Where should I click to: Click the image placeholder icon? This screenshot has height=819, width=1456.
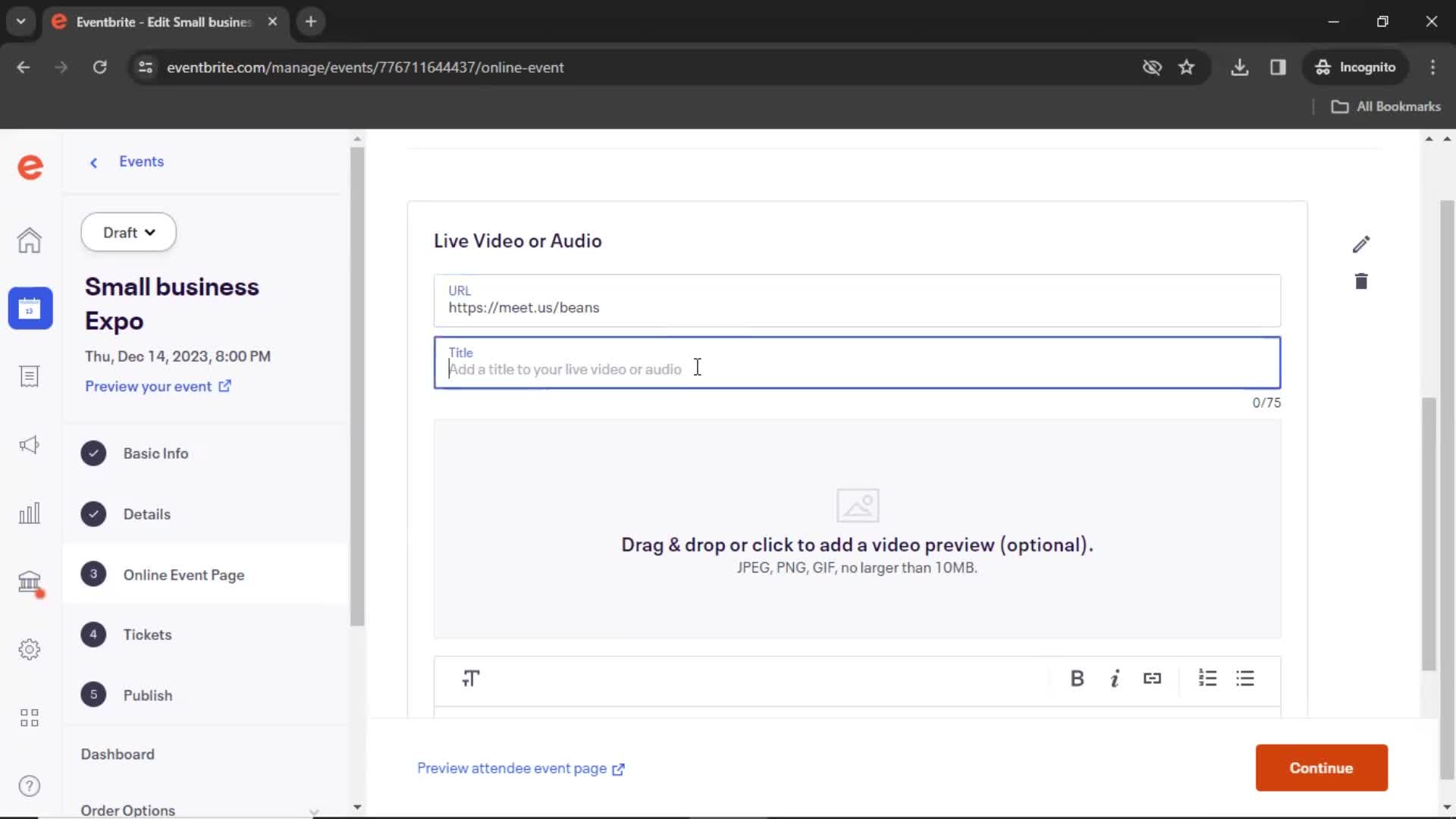pyautogui.click(x=858, y=505)
